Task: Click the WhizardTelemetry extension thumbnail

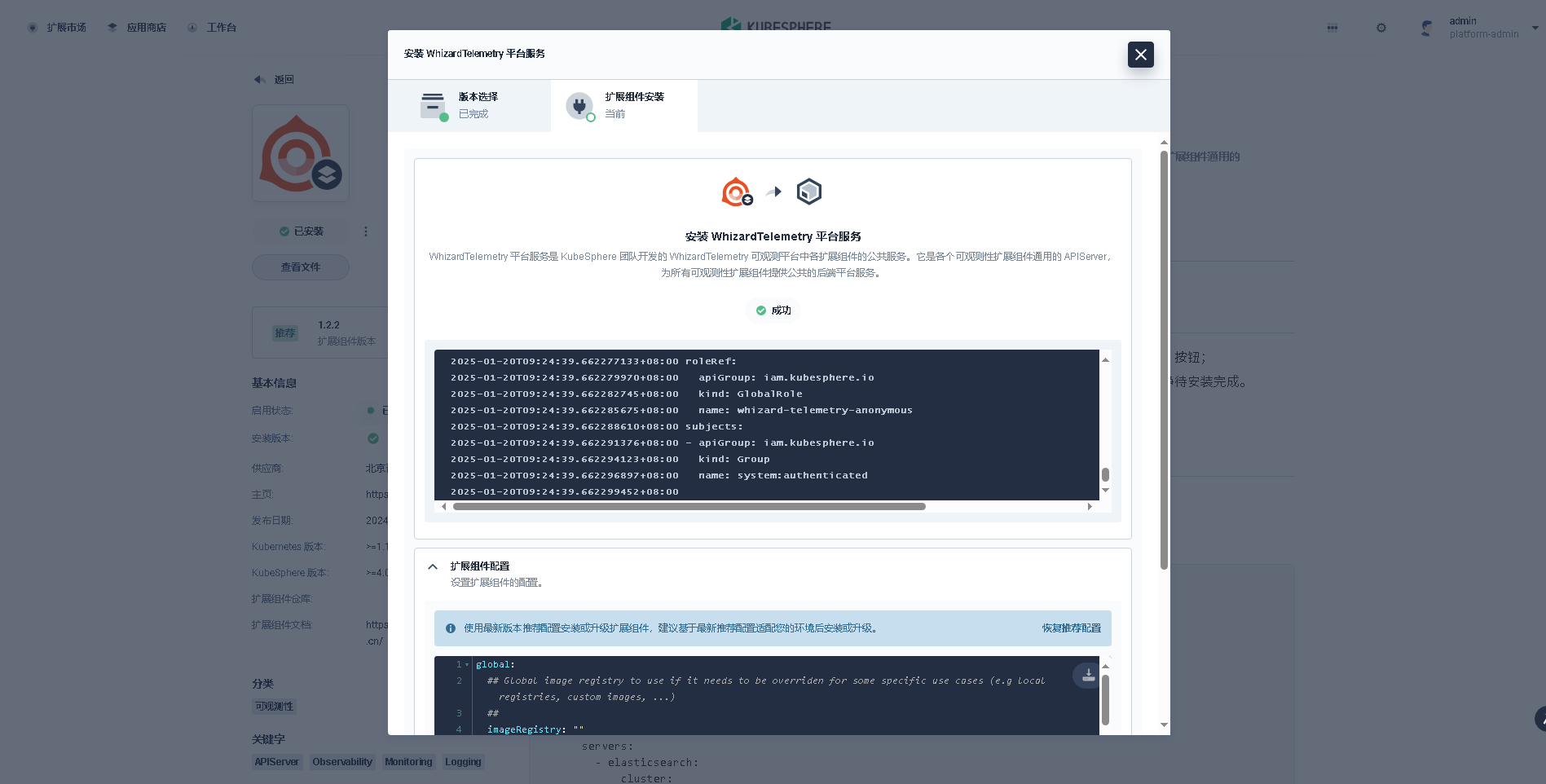Action: point(301,153)
